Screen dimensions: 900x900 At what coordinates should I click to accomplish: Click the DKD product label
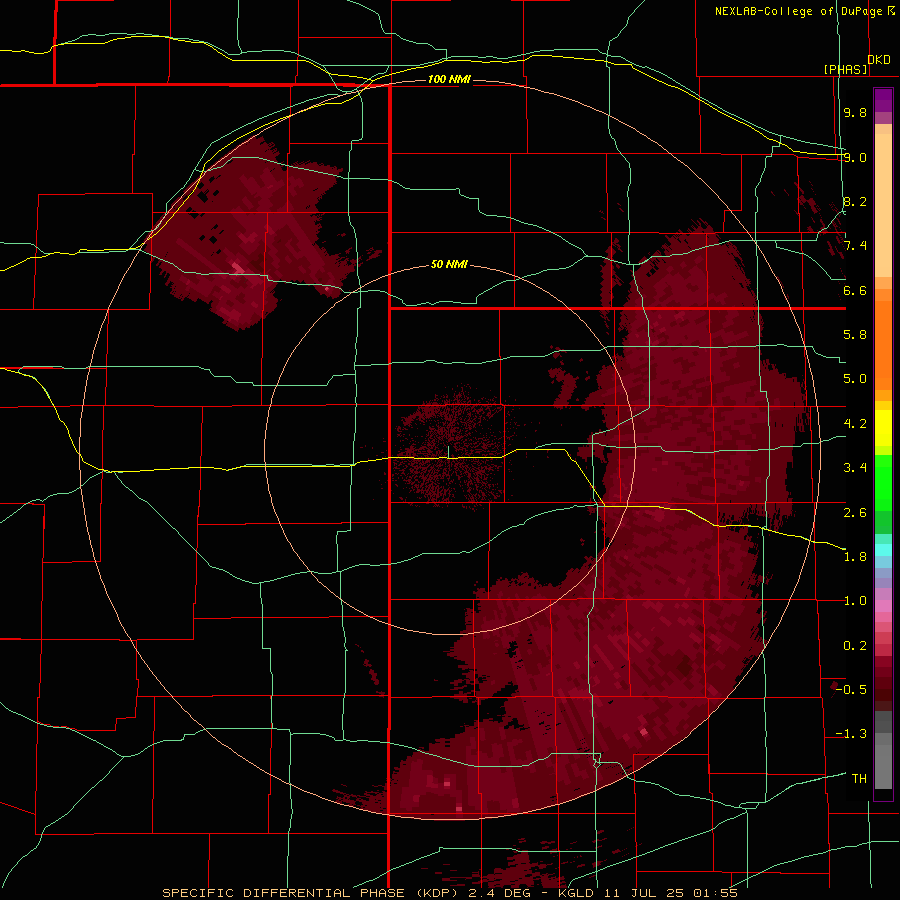pos(879,59)
